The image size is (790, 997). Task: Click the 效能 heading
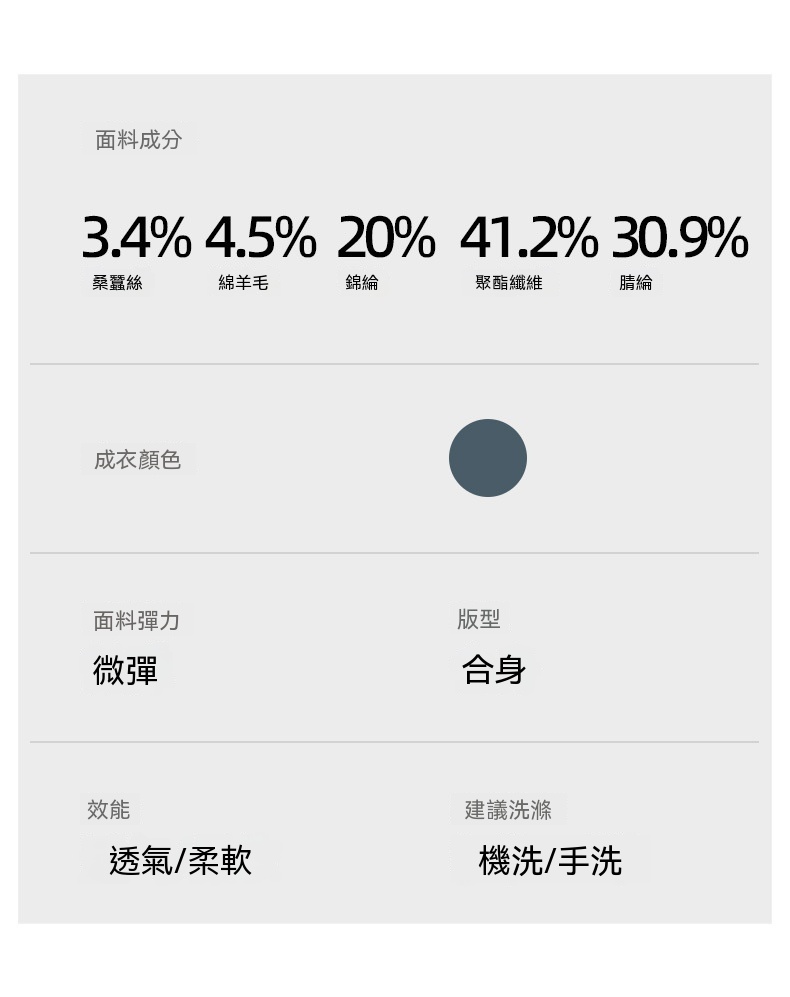(108, 810)
